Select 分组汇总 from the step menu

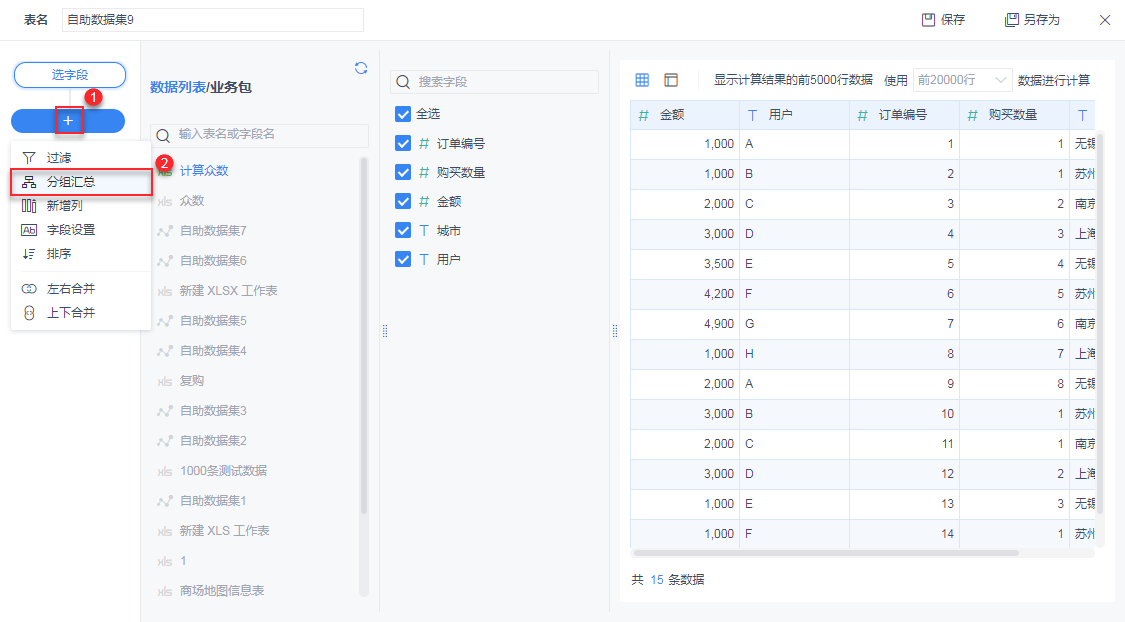81,182
